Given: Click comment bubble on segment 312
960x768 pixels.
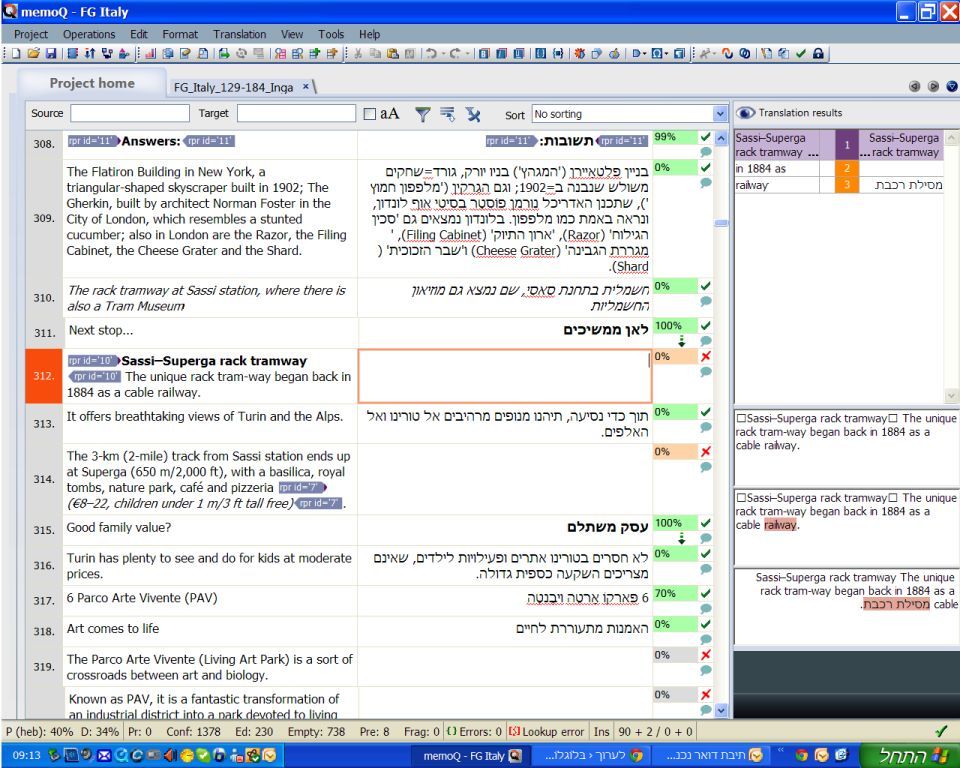Looking at the screenshot, I should coord(706,372).
